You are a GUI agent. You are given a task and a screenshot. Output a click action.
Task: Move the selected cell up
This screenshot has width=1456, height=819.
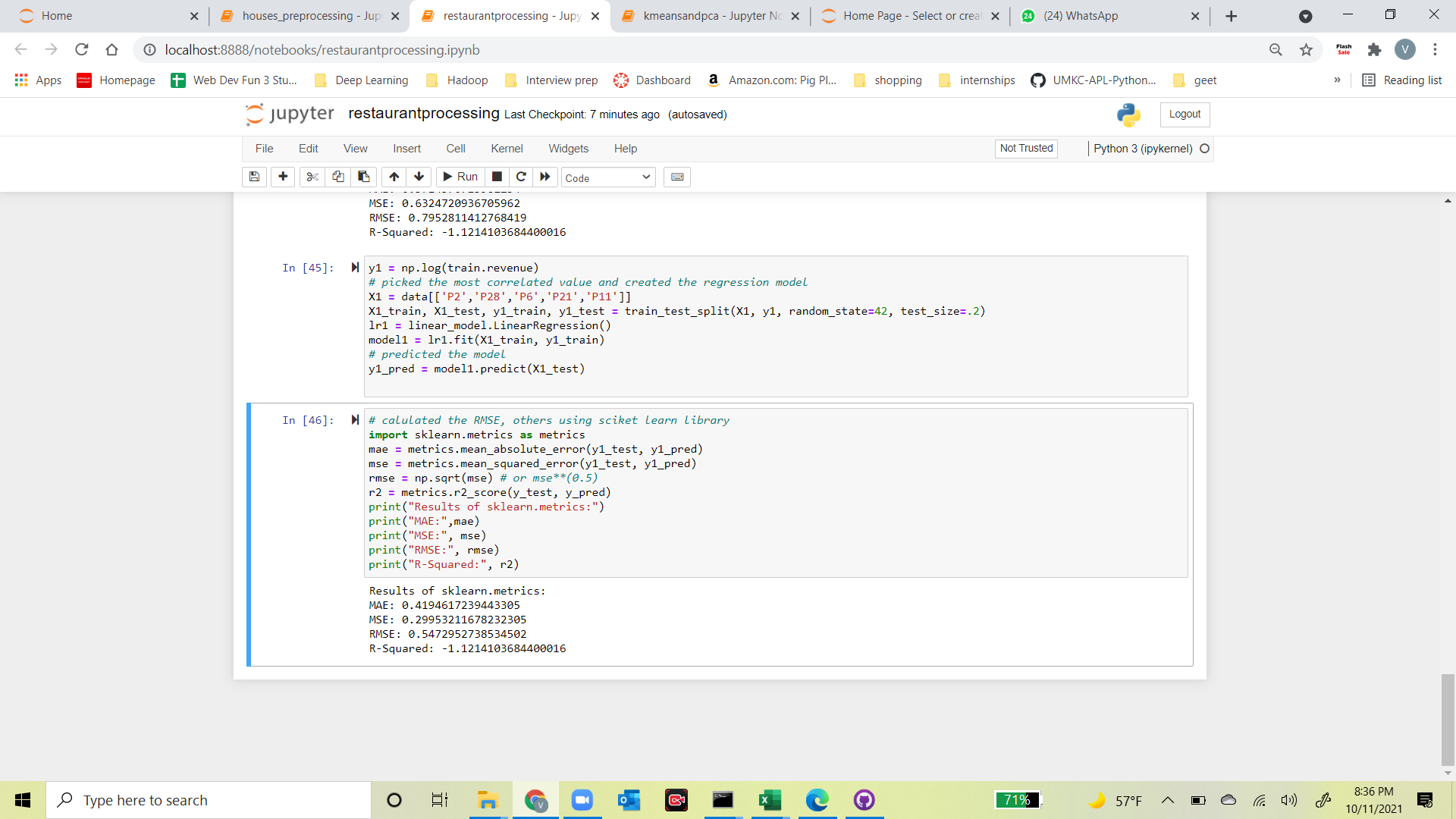(x=394, y=177)
